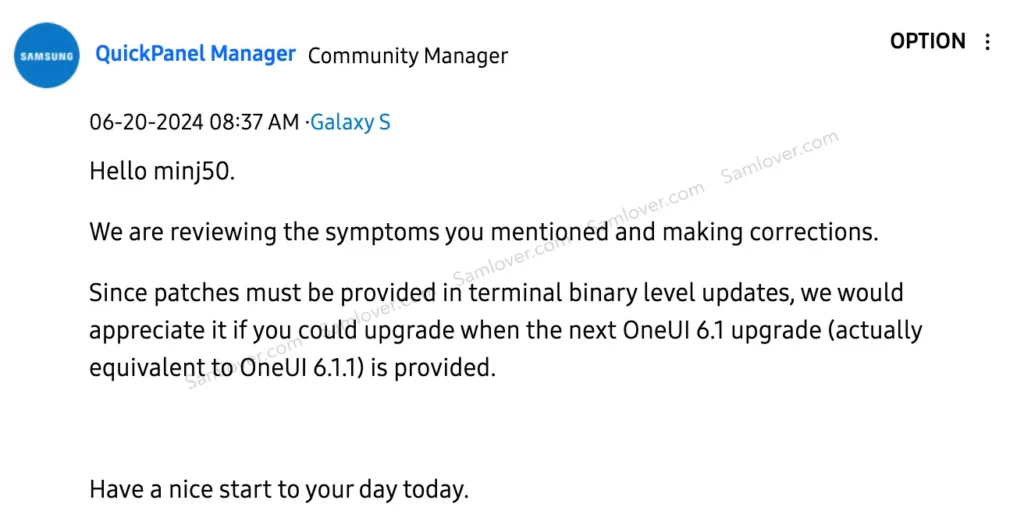Open QuickPanel Manager's profile
Viewport: 1024px width, 518px height.
coord(195,54)
